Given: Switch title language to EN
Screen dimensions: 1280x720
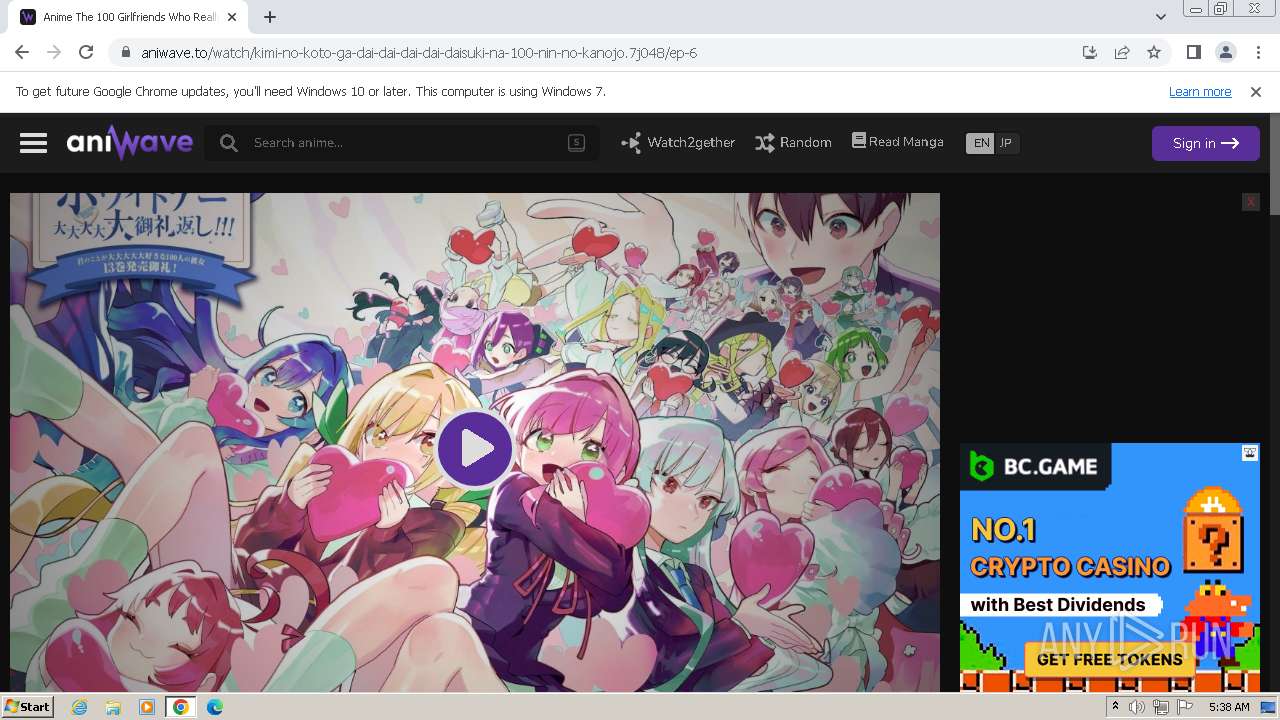Looking at the screenshot, I should pos(981,143).
